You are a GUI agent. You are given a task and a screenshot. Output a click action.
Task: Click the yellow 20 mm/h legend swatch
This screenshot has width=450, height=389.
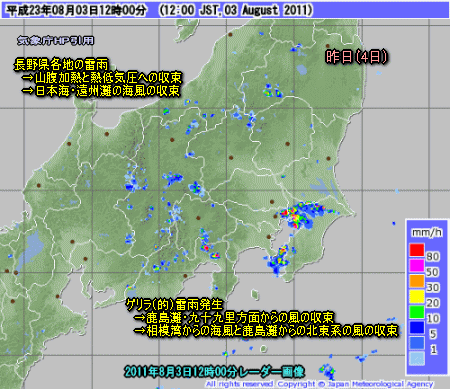click(x=417, y=296)
